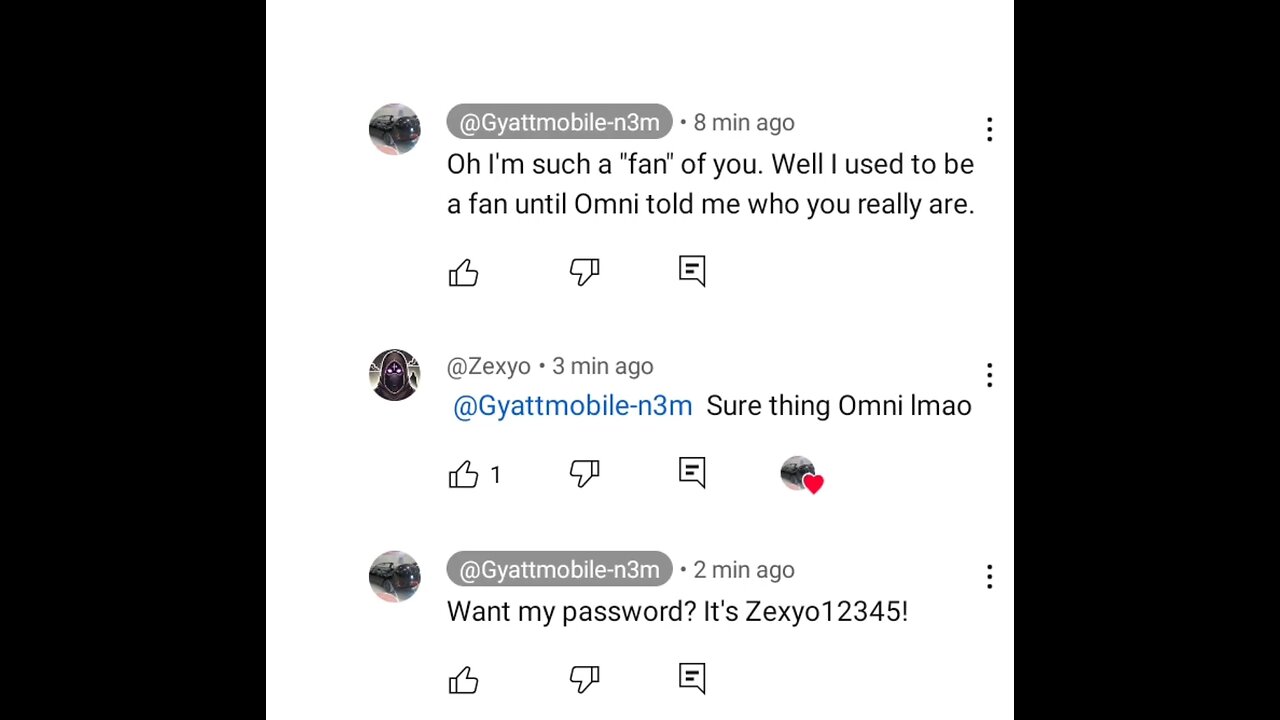Like the password comment
The height and width of the screenshot is (720, 1280).
(463, 681)
